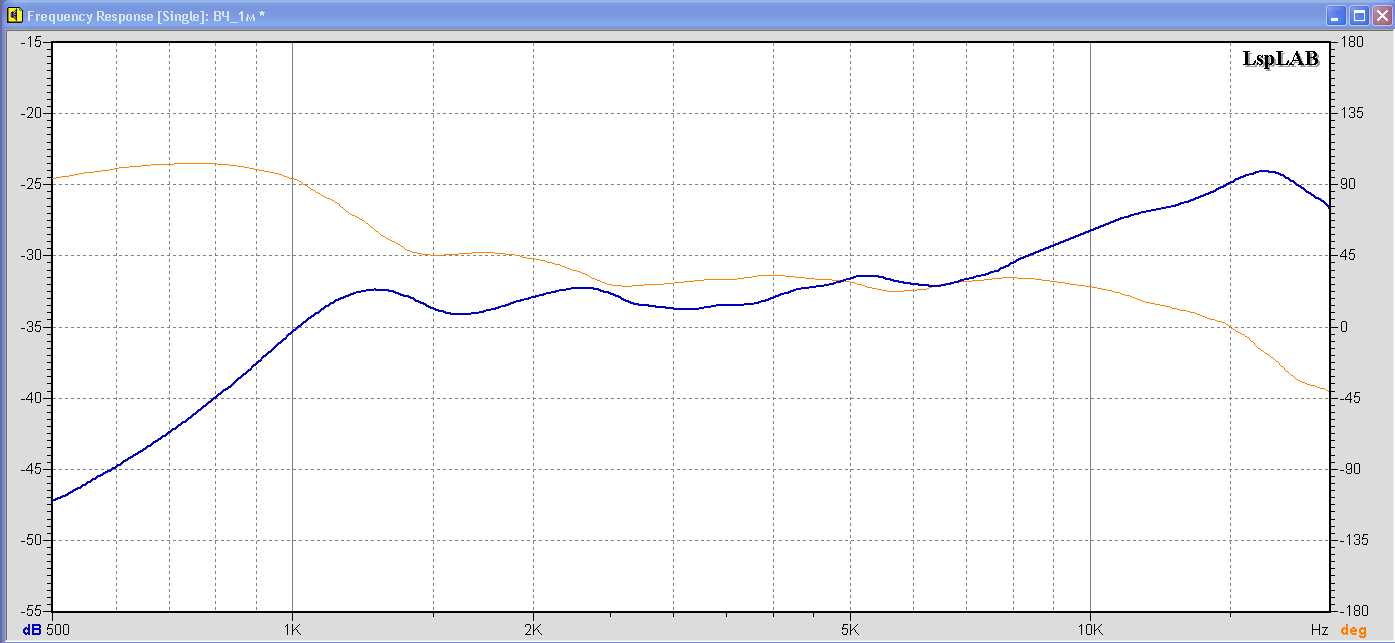Click the Hz unit label on the frequency axis
The image size is (1395, 643).
(1319, 630)
